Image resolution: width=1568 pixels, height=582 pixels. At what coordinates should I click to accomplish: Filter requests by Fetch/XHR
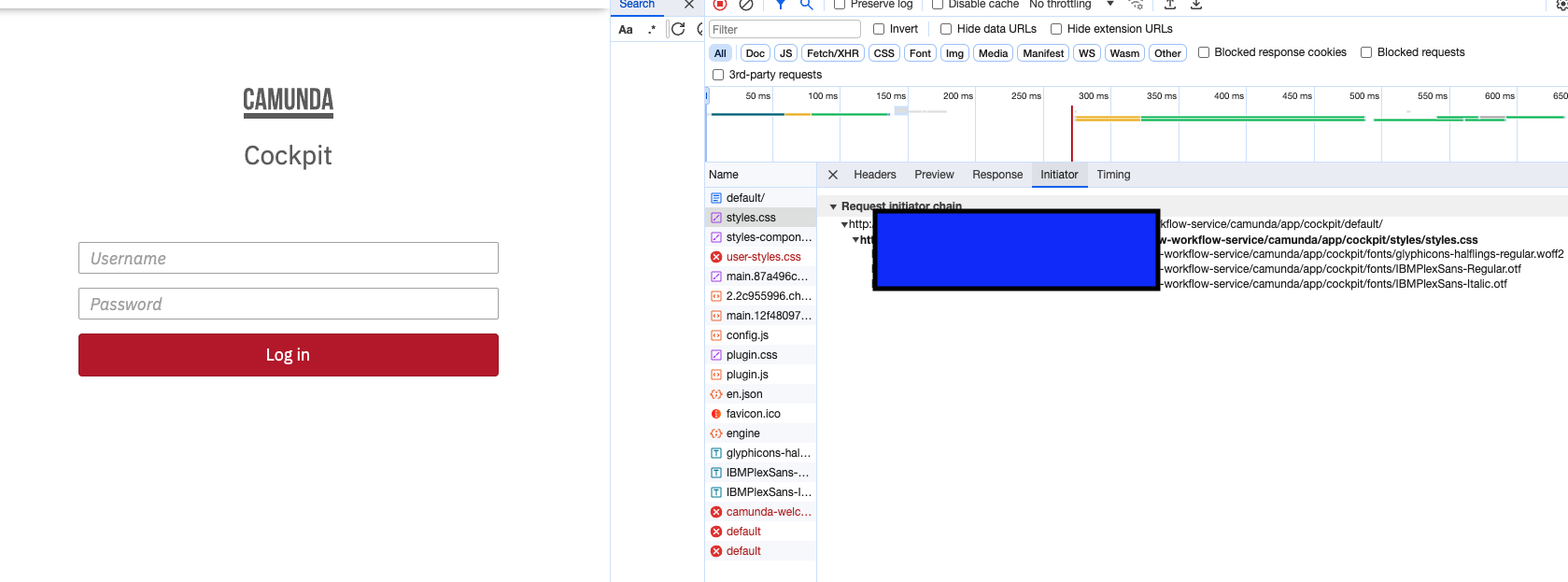tap(833, 53)
